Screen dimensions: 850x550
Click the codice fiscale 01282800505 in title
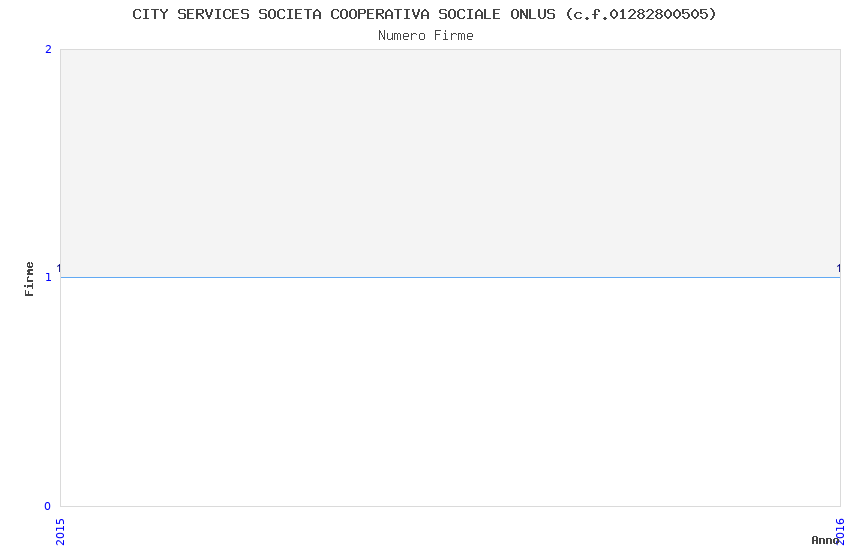659,14
